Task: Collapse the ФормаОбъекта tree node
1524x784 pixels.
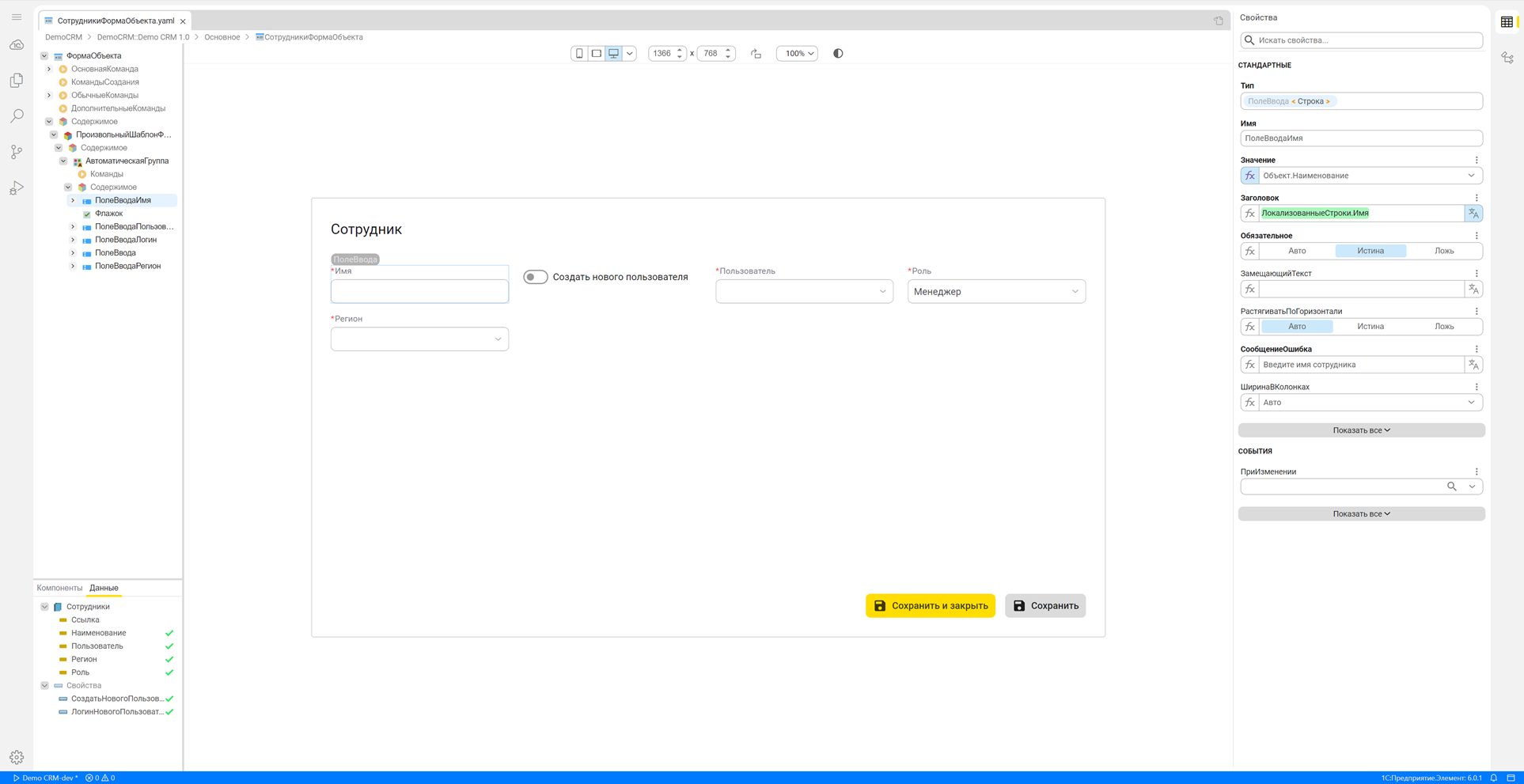Action: coord(44,56)
